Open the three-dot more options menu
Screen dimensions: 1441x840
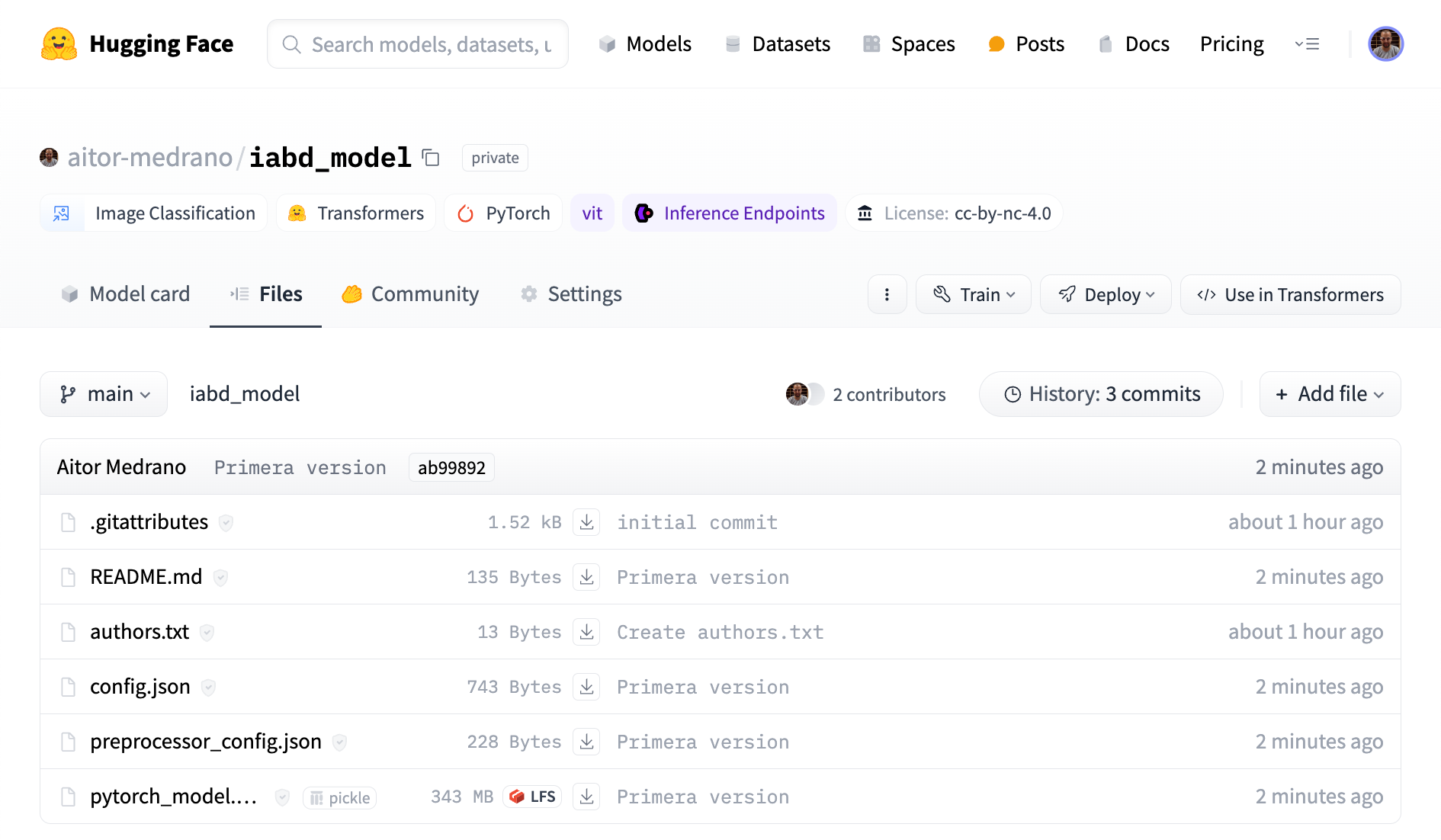(x=887, y=295)
